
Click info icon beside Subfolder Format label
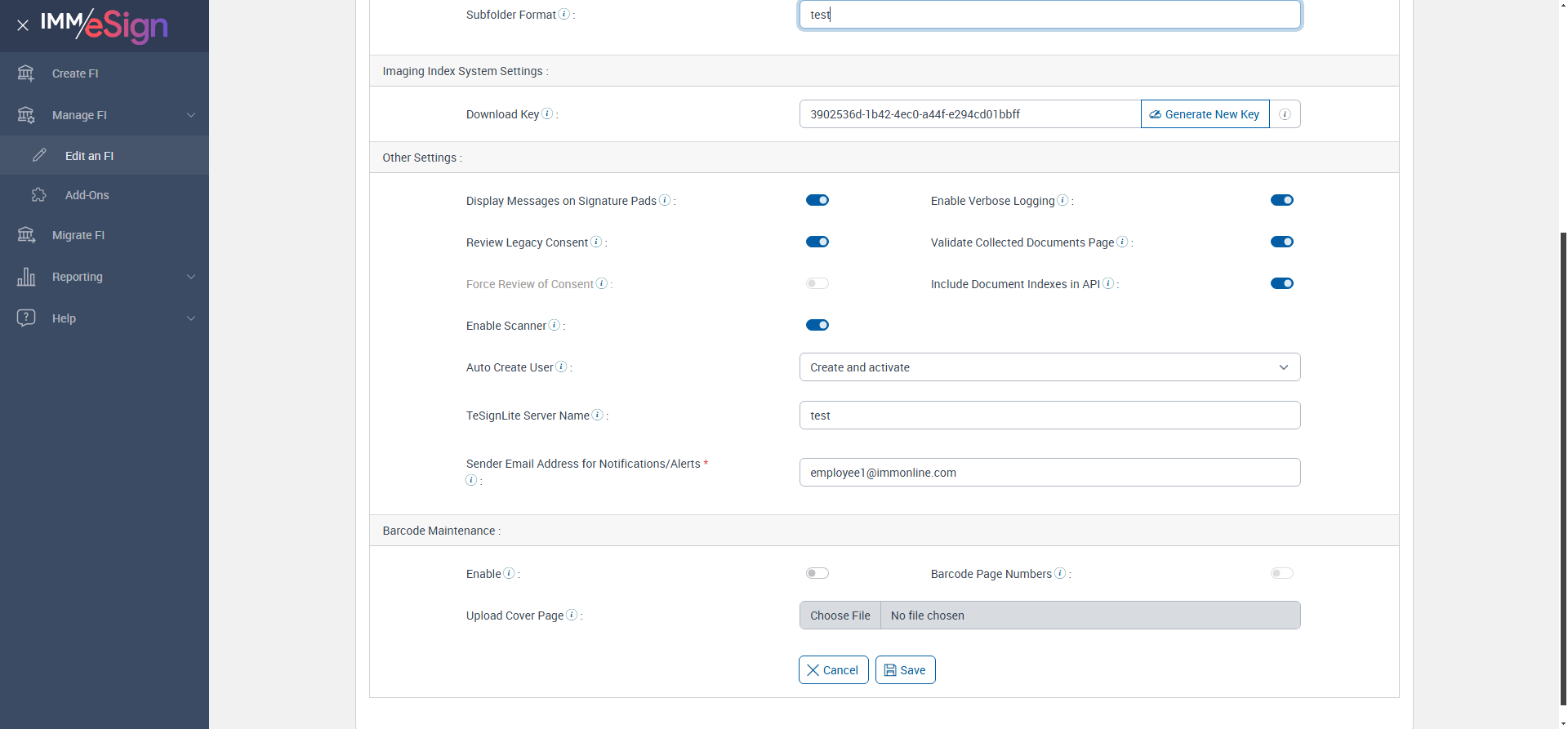coord(563,14)
